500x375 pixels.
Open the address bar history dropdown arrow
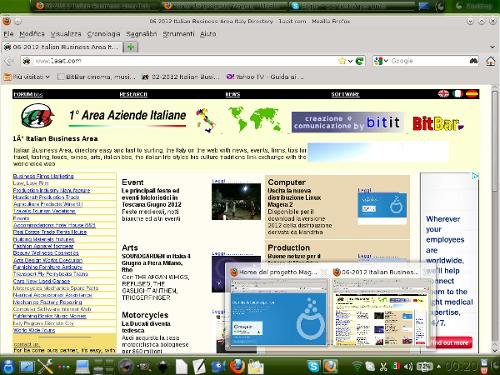(350, 61)
